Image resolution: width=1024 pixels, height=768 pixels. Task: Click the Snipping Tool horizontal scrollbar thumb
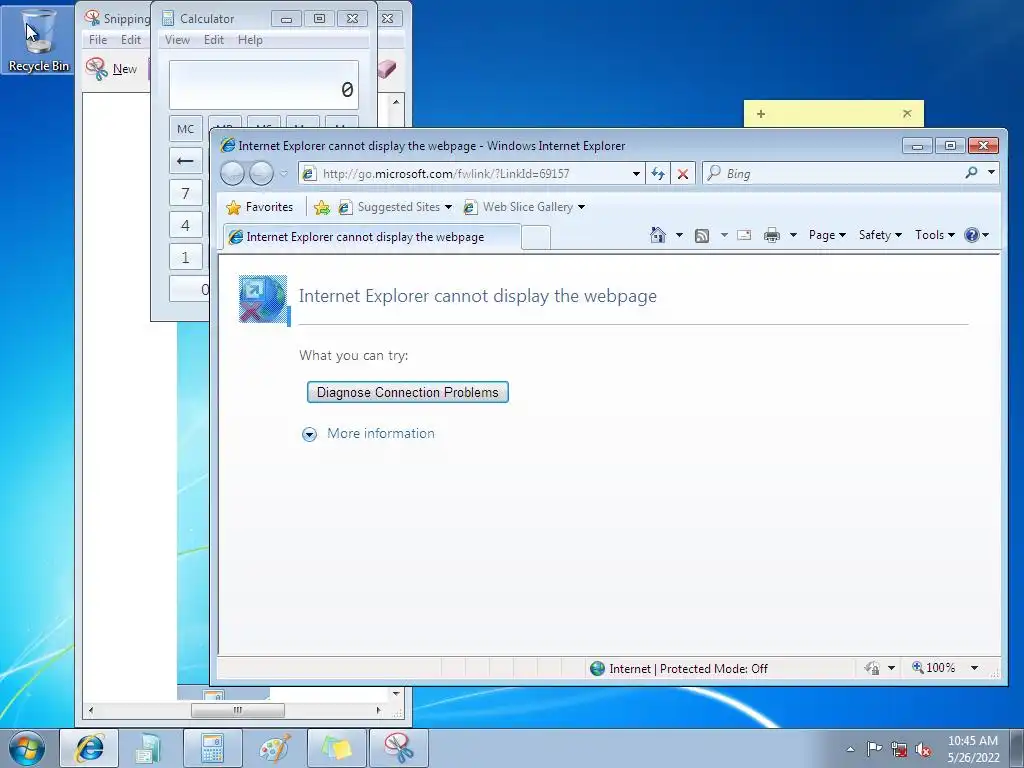pyautogui.click(x=238, y=710)
